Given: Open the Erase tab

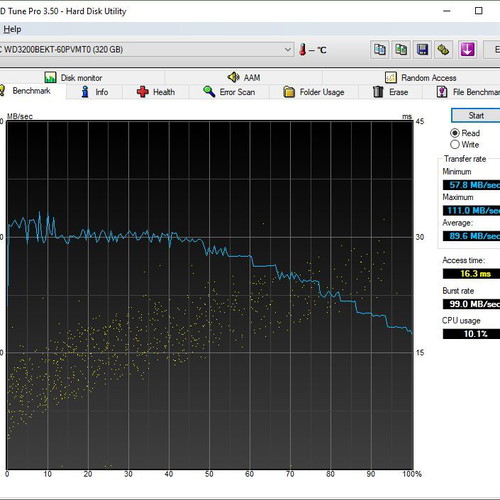Looking at the screenshot, I should click(390, 92).
